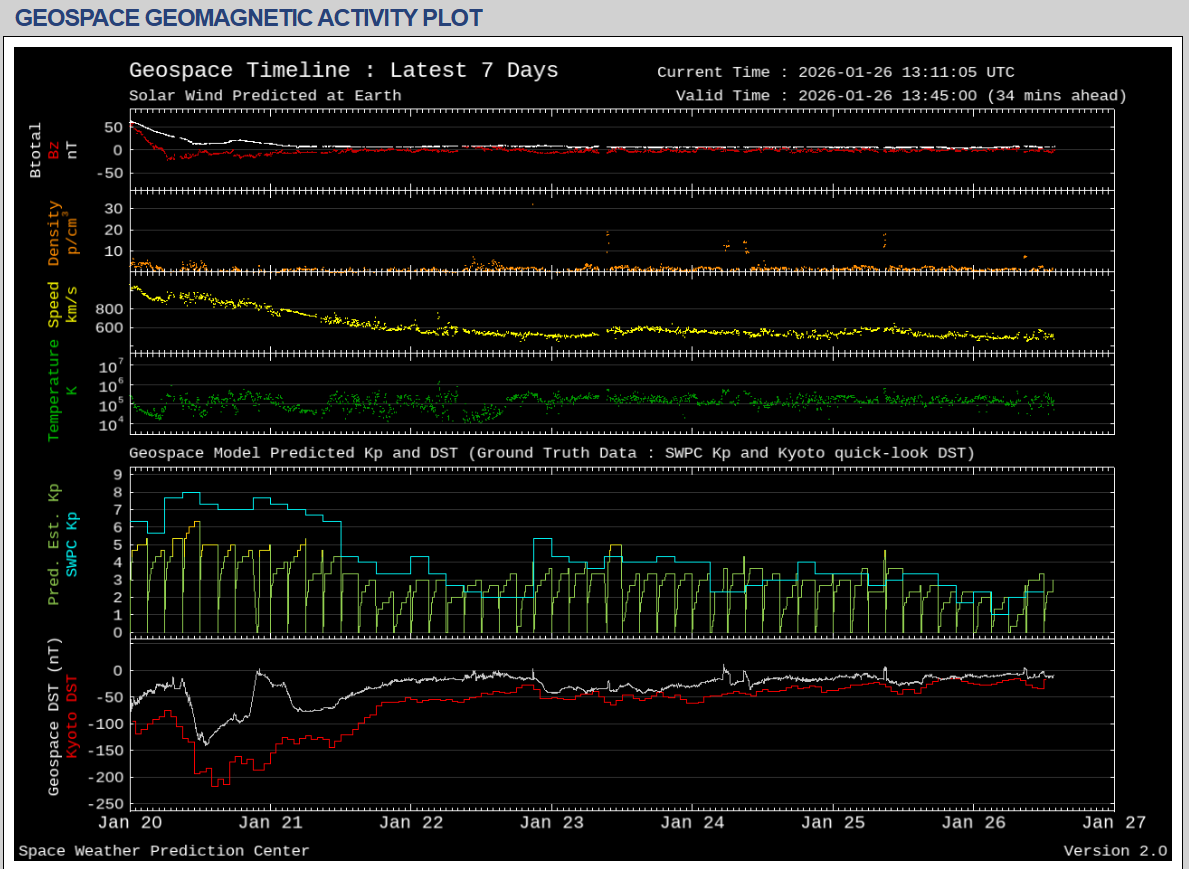This screenshot has height=869, width=1189.
Task: Click the cyan SWPC Kp axis label
Action: (71, 543)
